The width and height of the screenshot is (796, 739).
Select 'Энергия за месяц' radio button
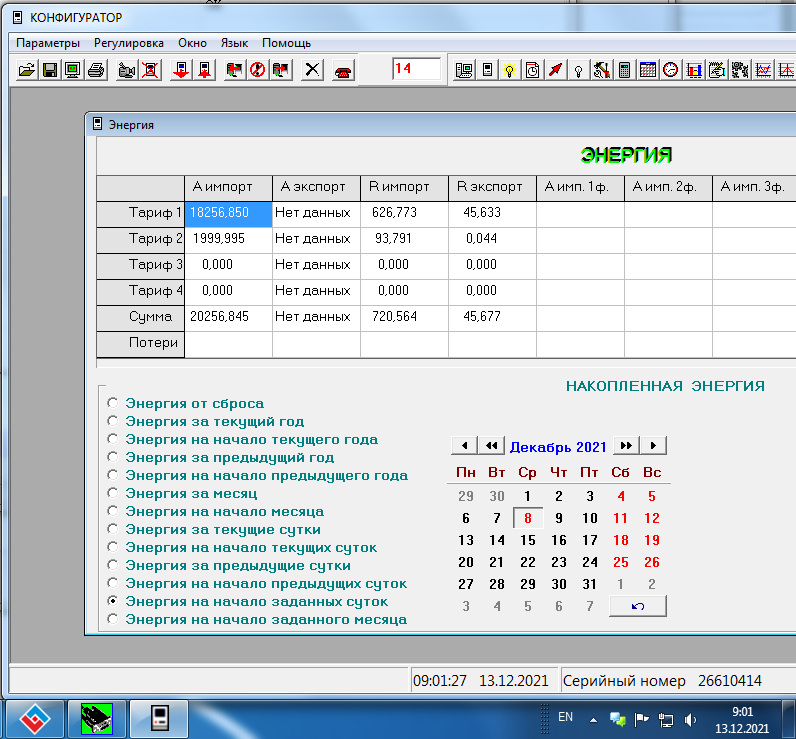click(x=113, y=493)
